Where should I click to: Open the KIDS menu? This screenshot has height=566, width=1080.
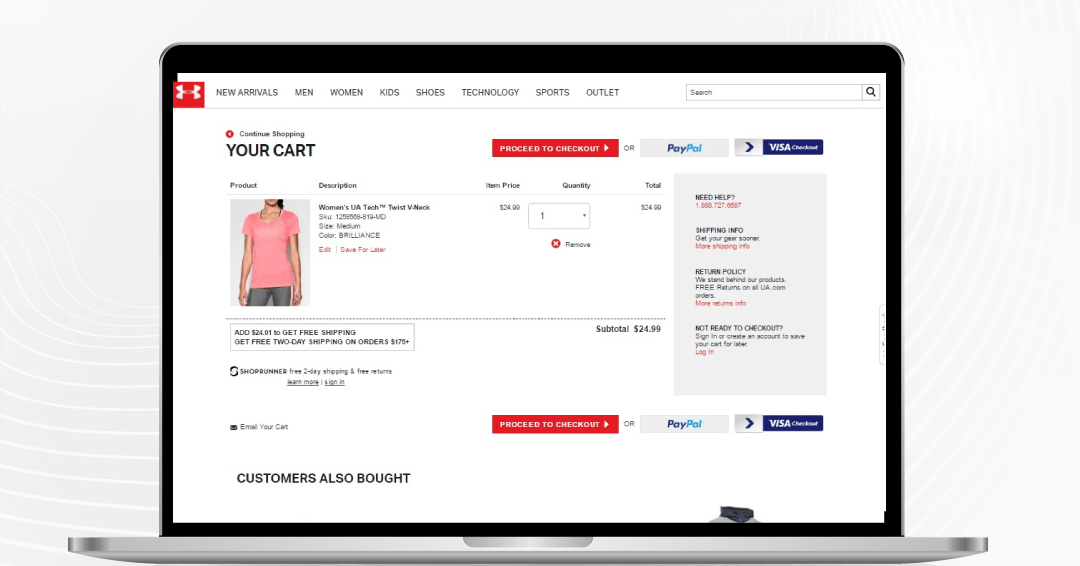(x=389, y=92)
